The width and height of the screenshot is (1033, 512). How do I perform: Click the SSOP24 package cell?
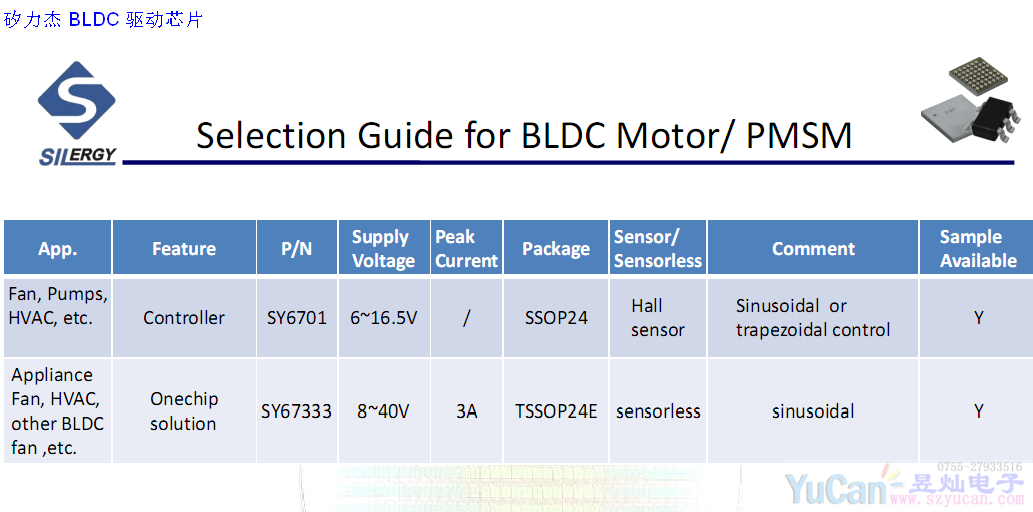(556, 318)
